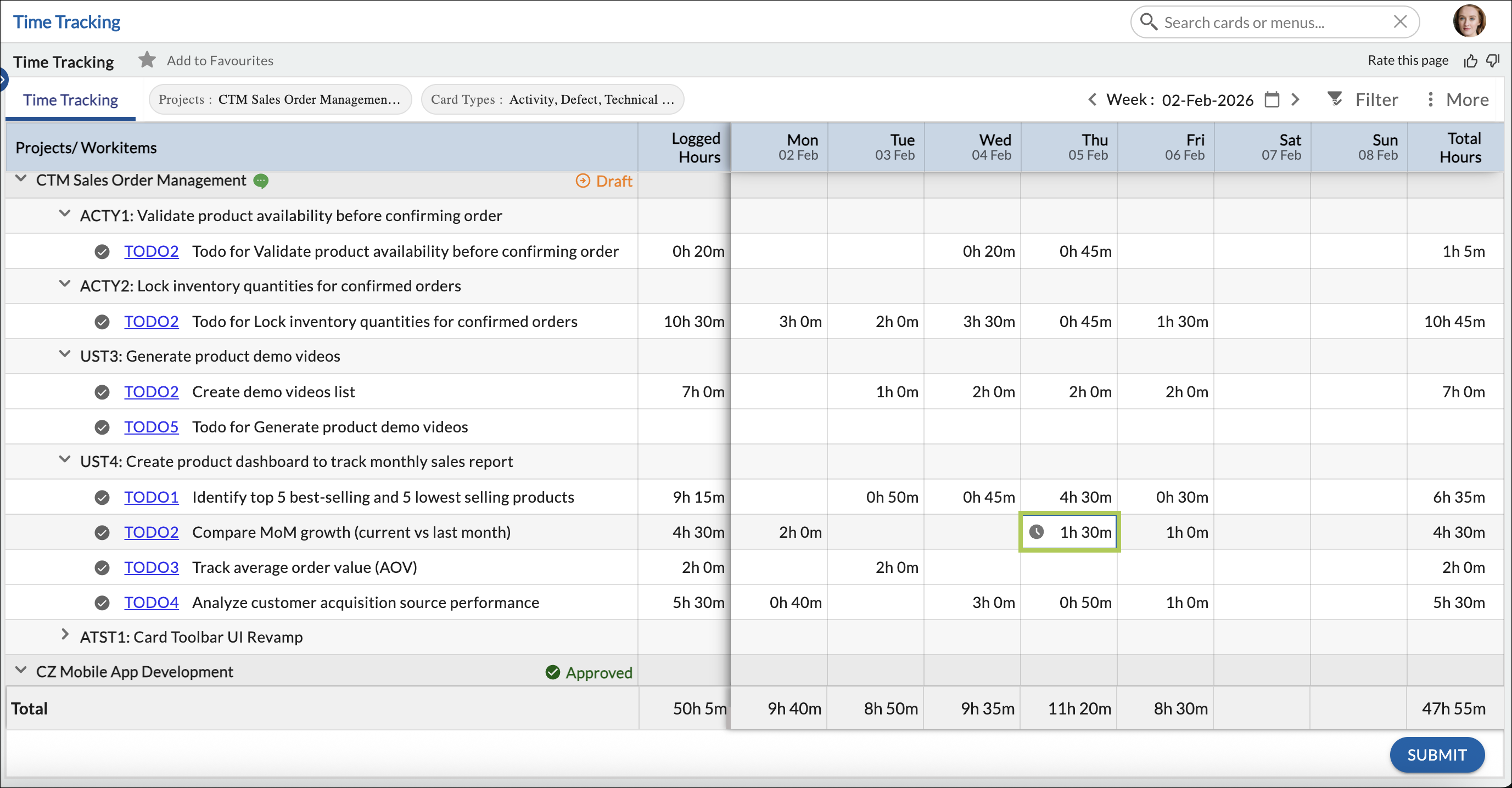Switch to the Time Tracking tab

70,100
